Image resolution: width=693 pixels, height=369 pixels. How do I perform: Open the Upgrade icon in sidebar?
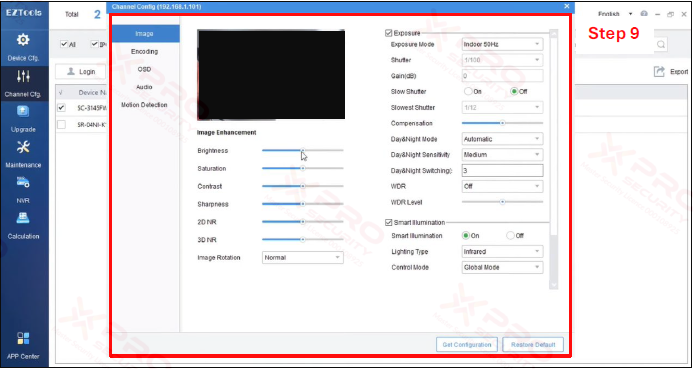[x=23, y=111]
